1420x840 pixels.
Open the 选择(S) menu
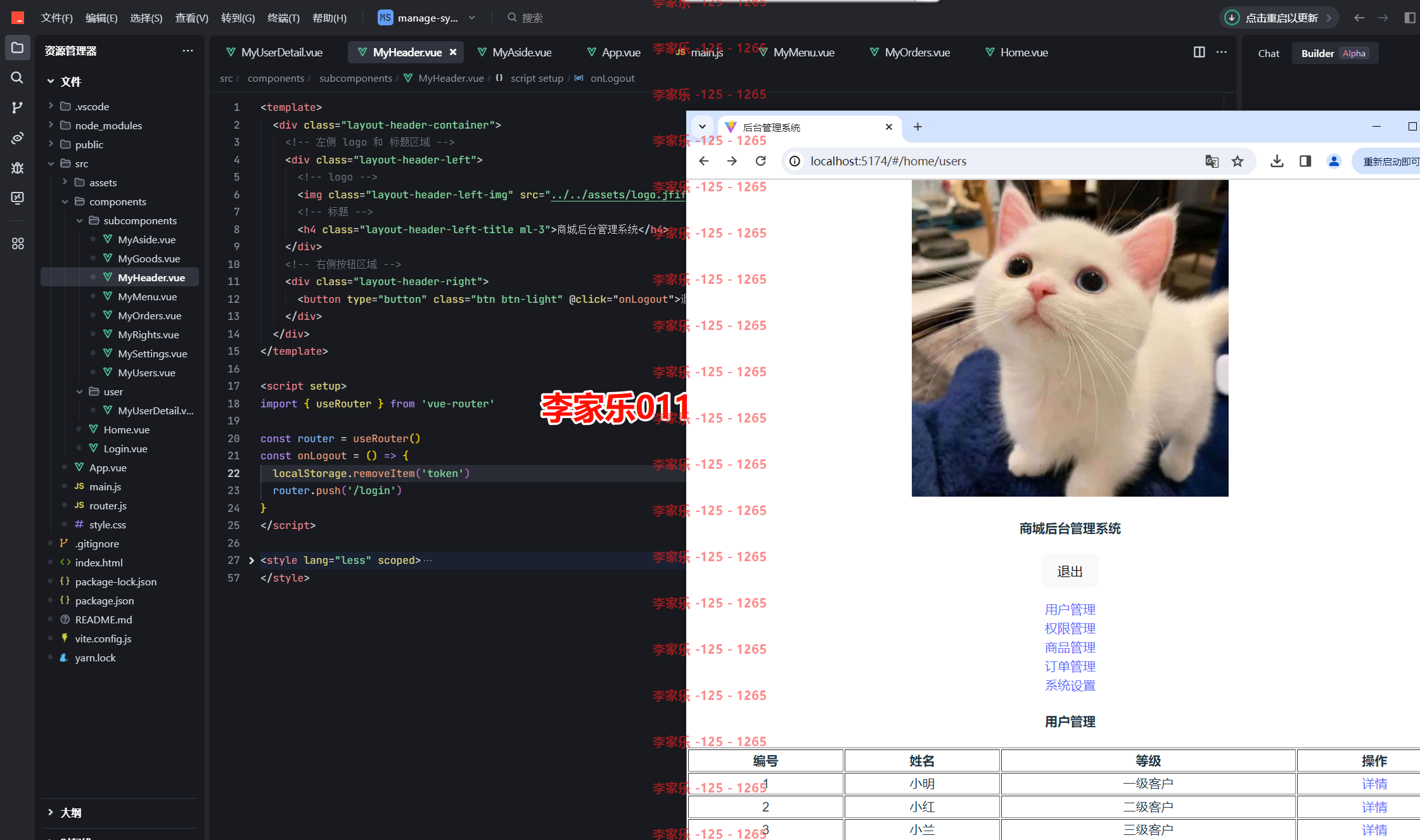tap(146, 18)
